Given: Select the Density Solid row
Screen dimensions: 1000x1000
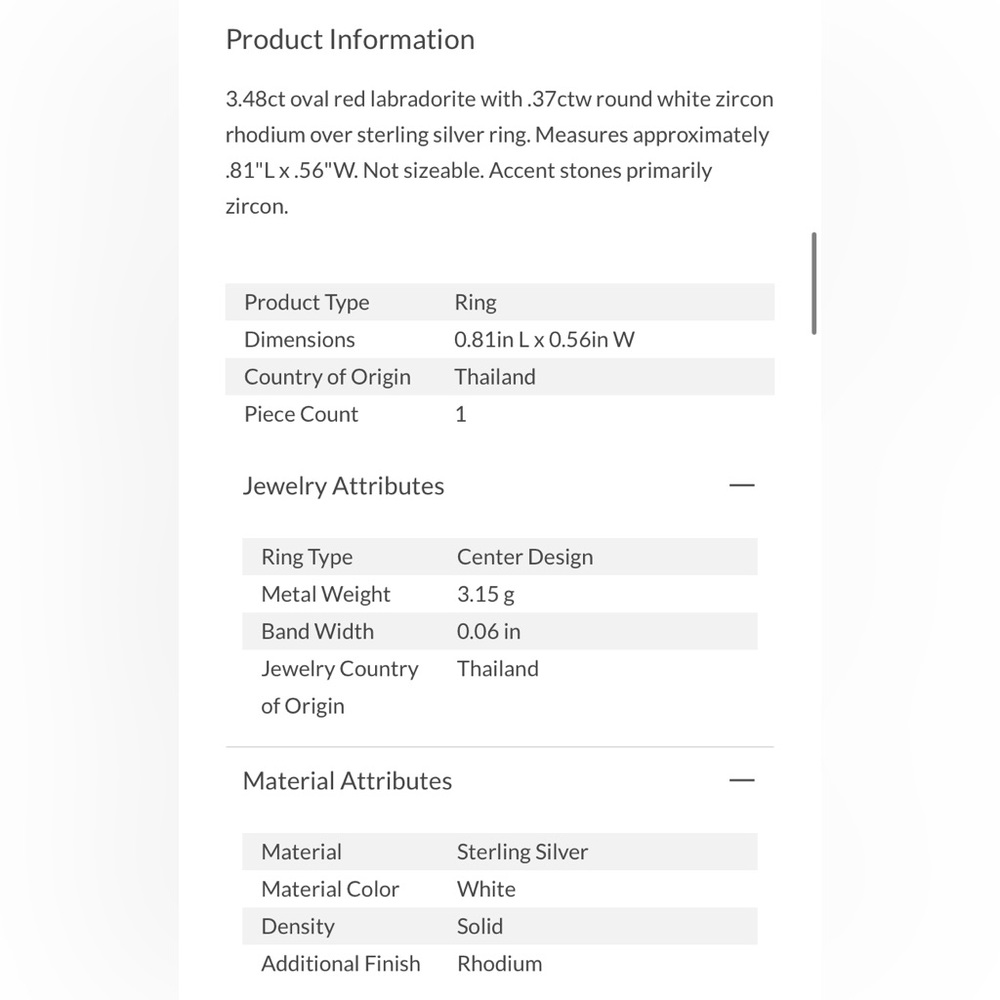Looking at the screenshot, I should click(500, 926).
